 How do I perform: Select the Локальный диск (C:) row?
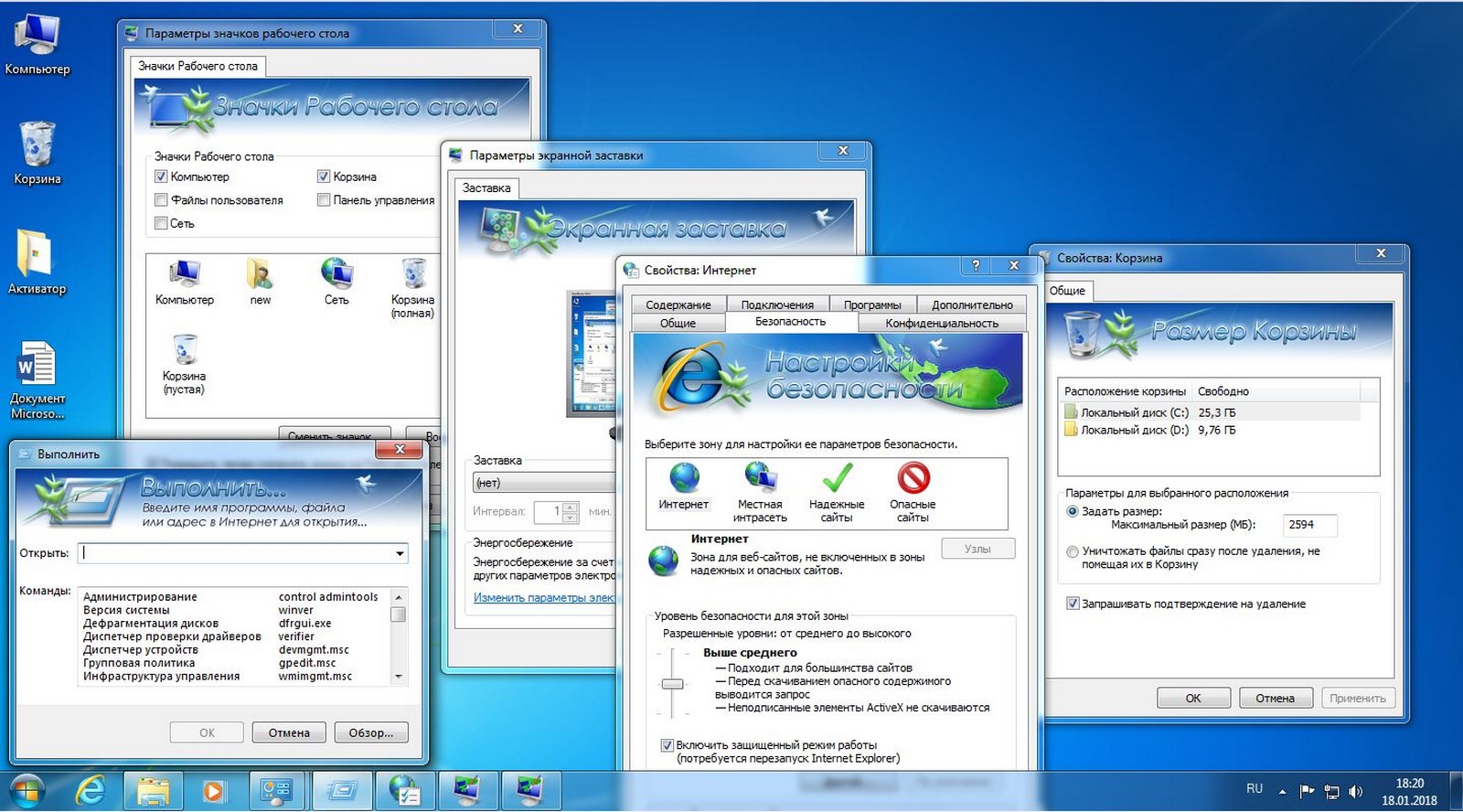tap(1212, 412)
